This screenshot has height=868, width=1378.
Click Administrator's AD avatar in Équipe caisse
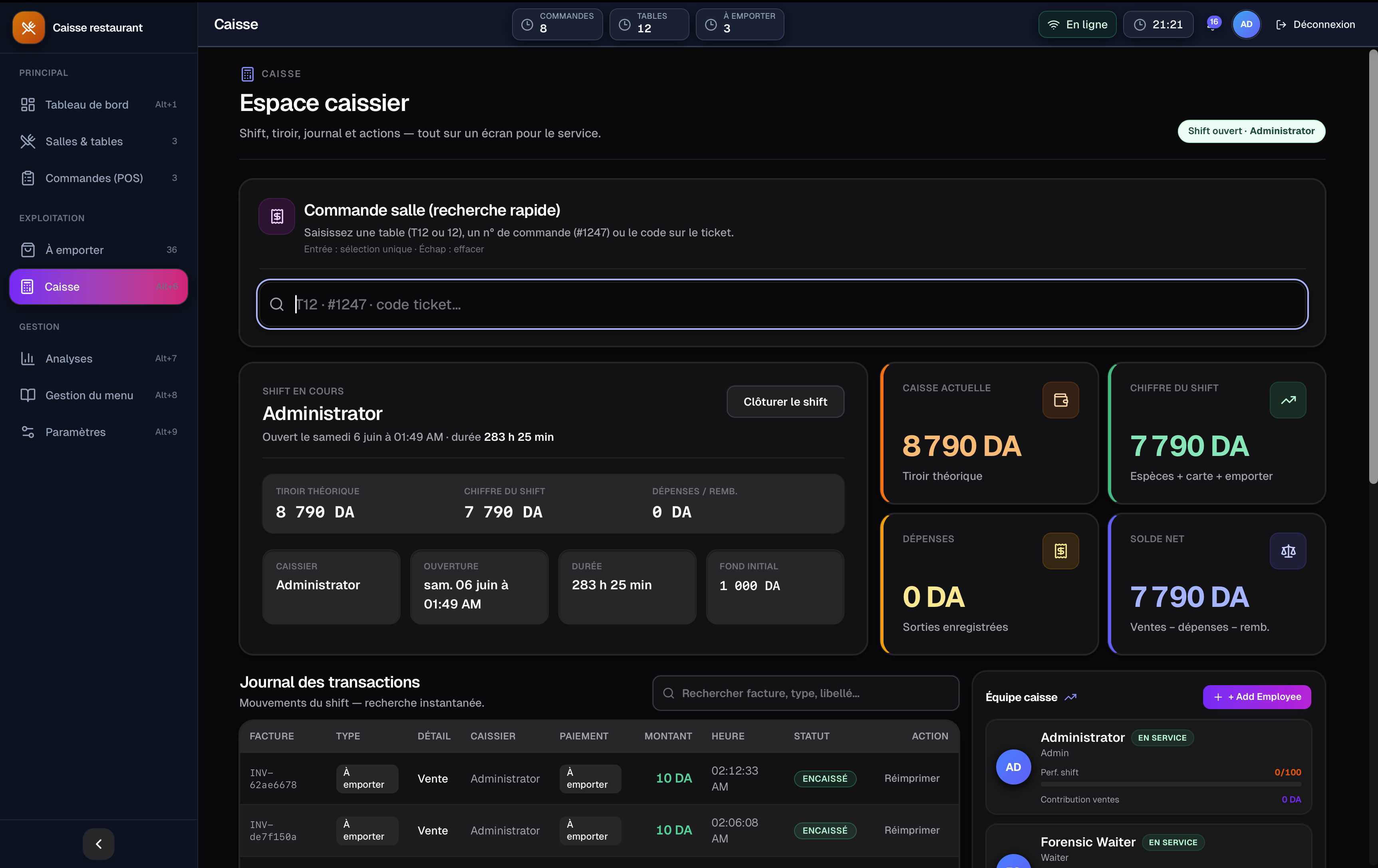[1013, 767]
